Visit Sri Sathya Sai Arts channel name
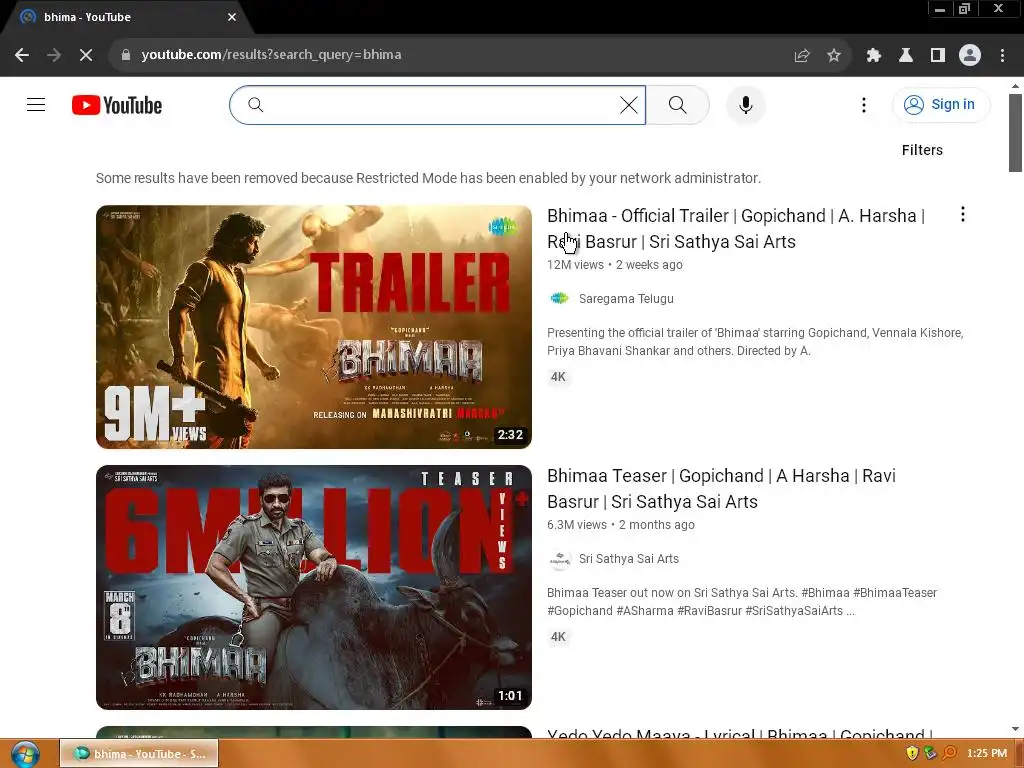The width and height of the screenshot is (1024, 768). (x=628, y=559)
